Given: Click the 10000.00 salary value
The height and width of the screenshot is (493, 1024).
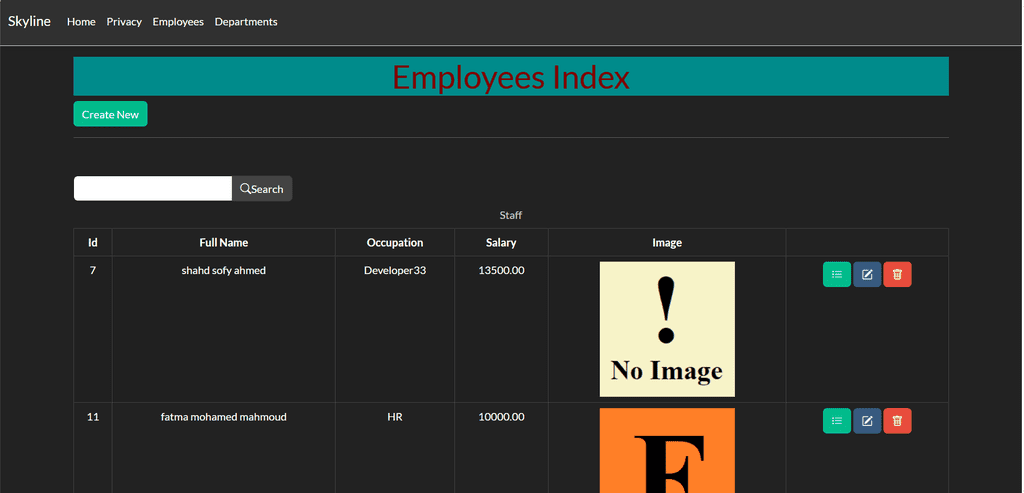Looking at the screenshot, I should tap(502, 417).
